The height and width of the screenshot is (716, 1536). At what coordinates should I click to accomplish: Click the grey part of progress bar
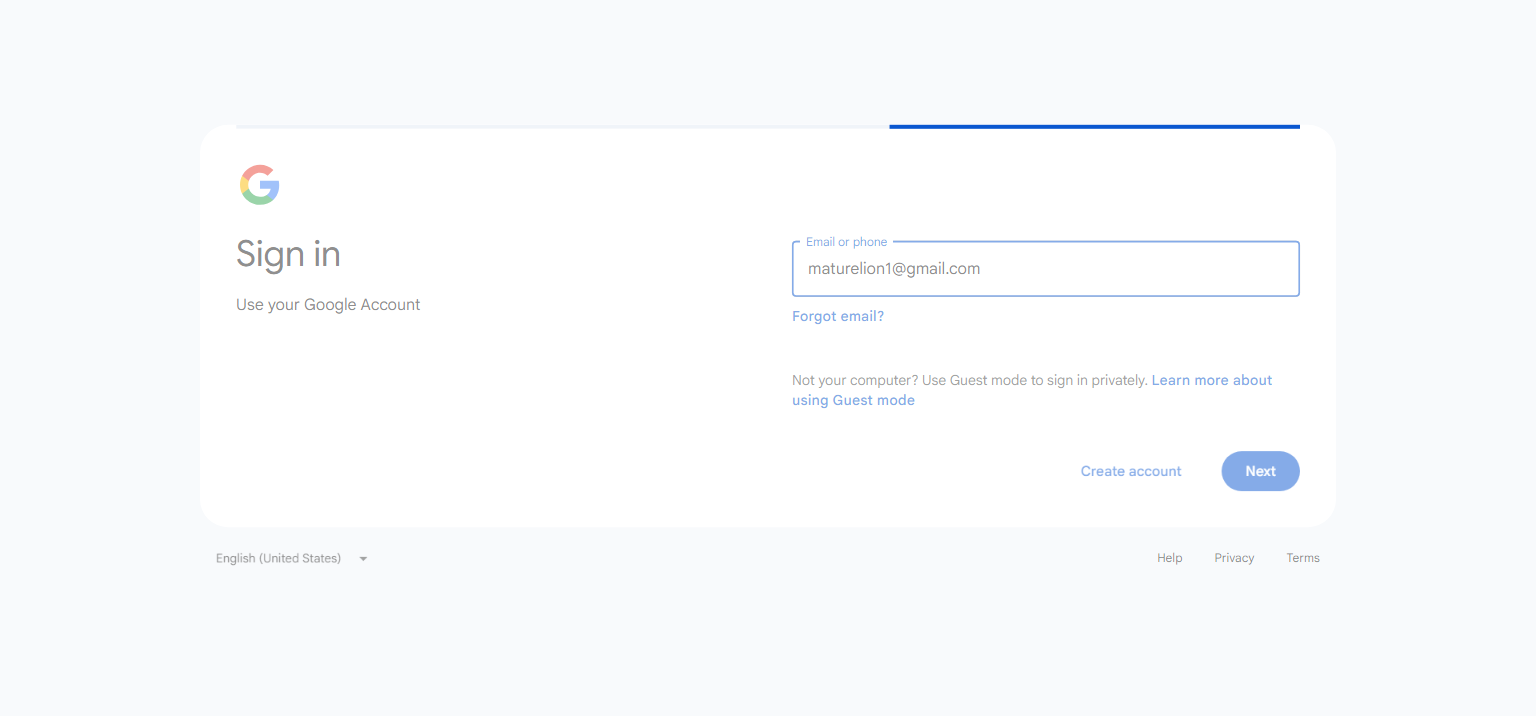(562, 127)
